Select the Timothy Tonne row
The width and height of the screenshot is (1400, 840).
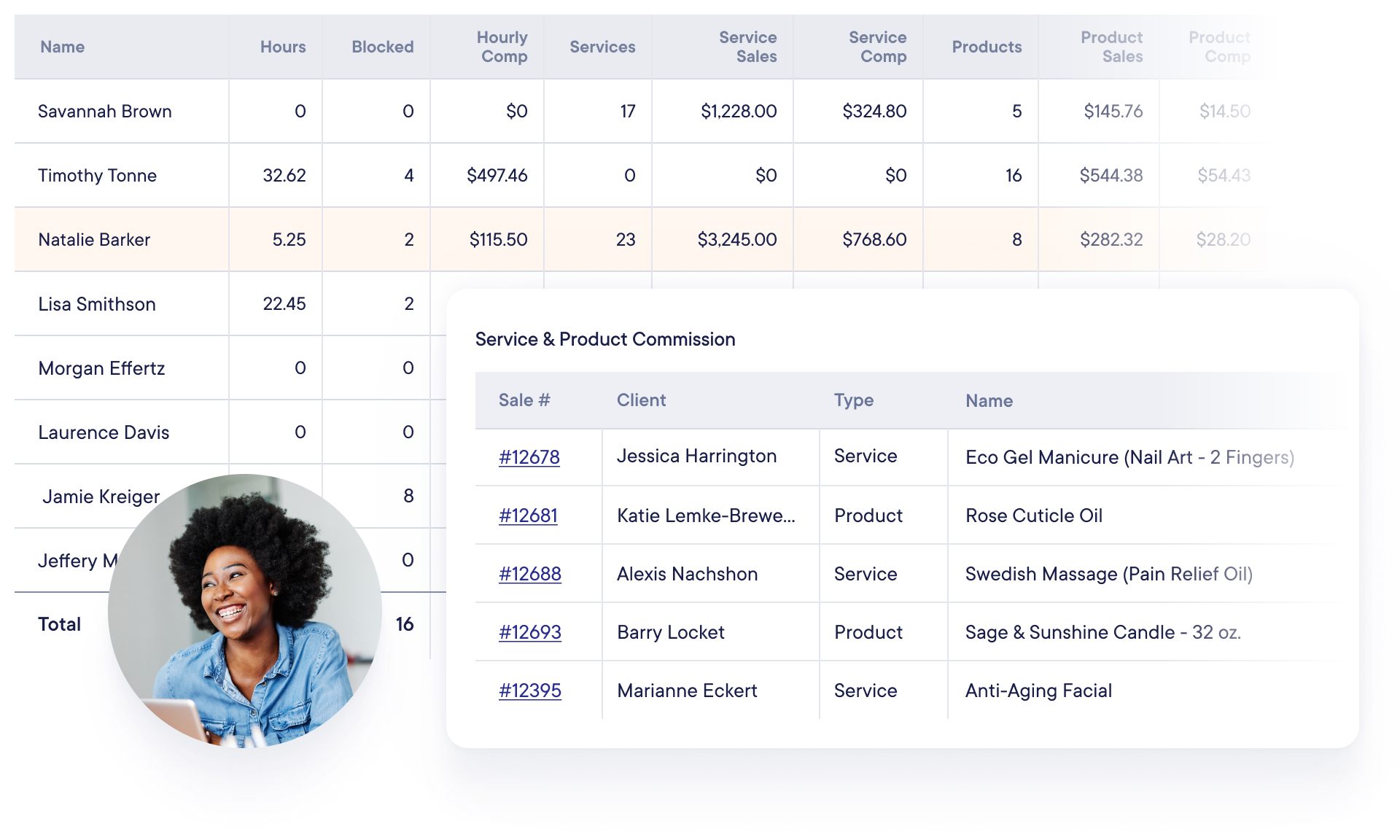click(97, 175)
